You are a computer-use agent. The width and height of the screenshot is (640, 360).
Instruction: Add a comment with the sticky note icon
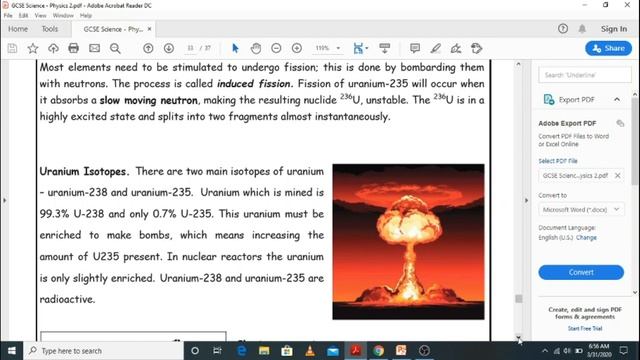click(415, 48)
